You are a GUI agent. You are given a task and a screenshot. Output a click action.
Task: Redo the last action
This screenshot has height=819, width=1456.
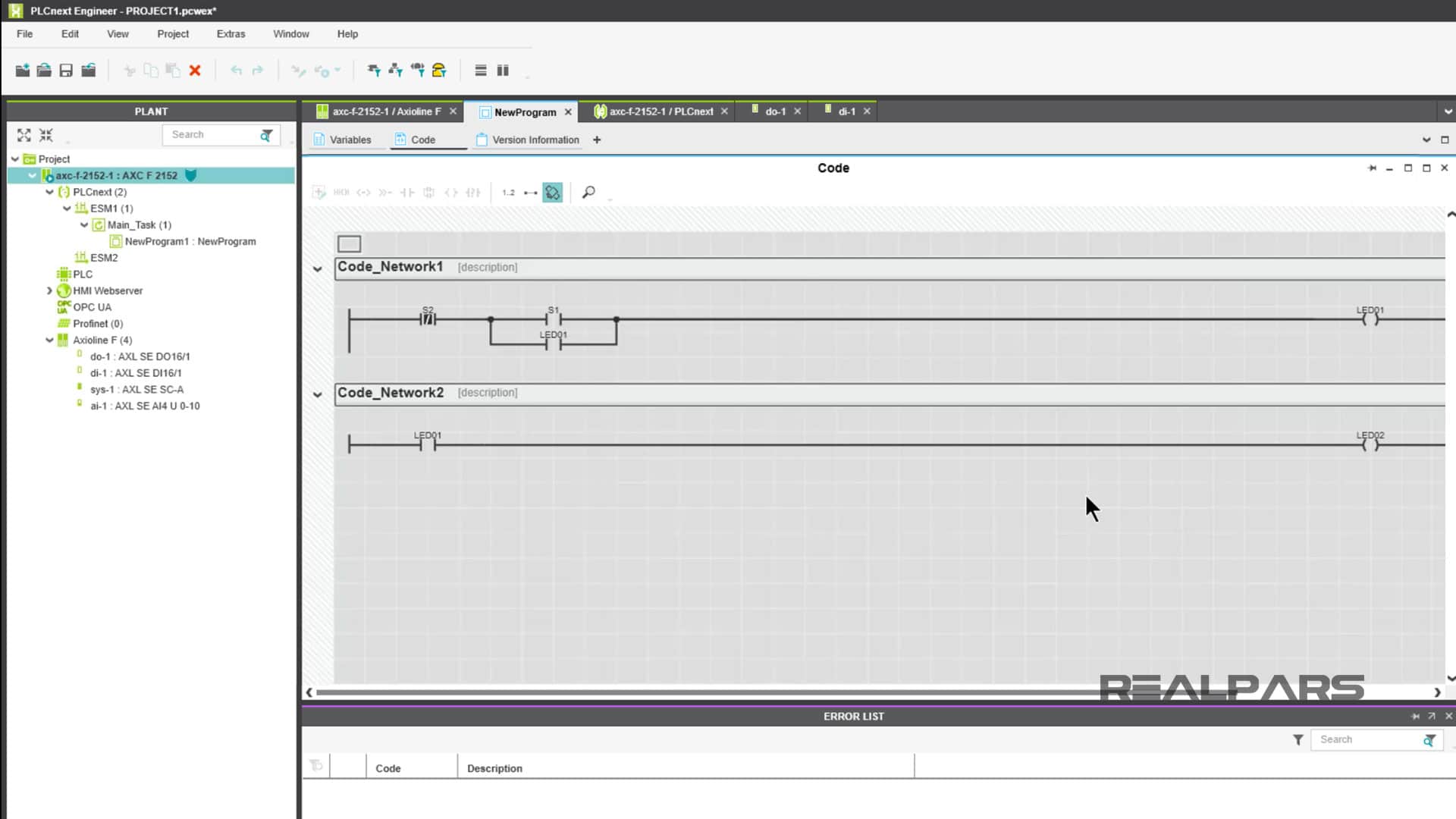258,71
